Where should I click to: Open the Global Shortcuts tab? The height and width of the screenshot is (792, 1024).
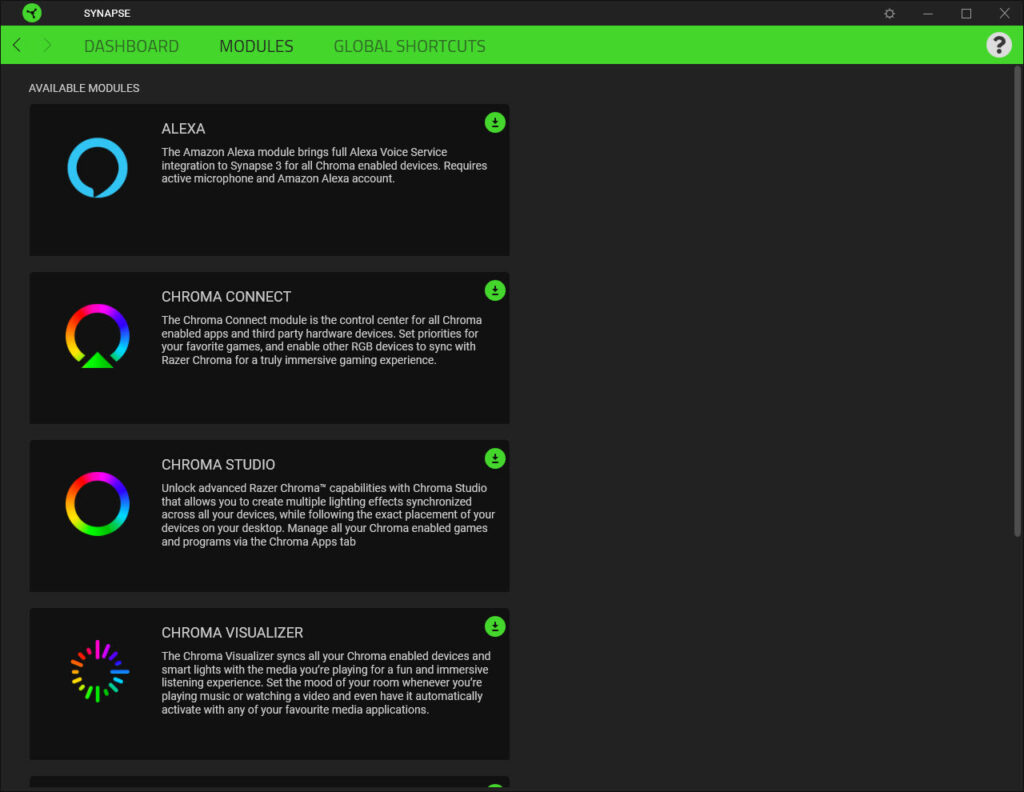click(x=409, y=46)
